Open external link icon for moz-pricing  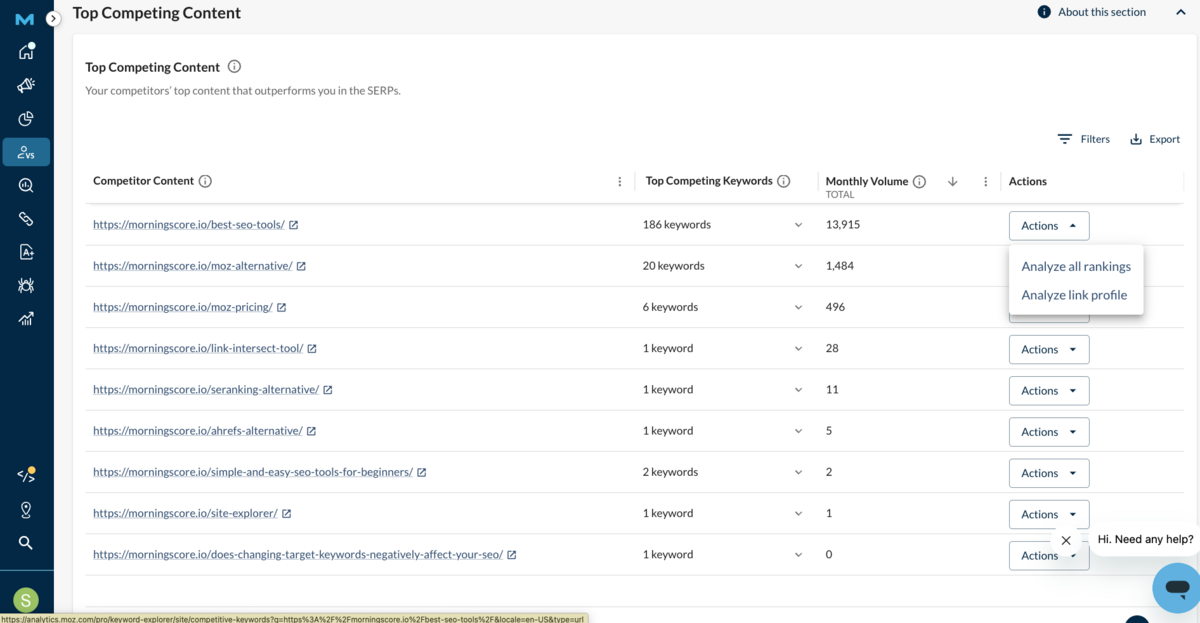(282, 307)
